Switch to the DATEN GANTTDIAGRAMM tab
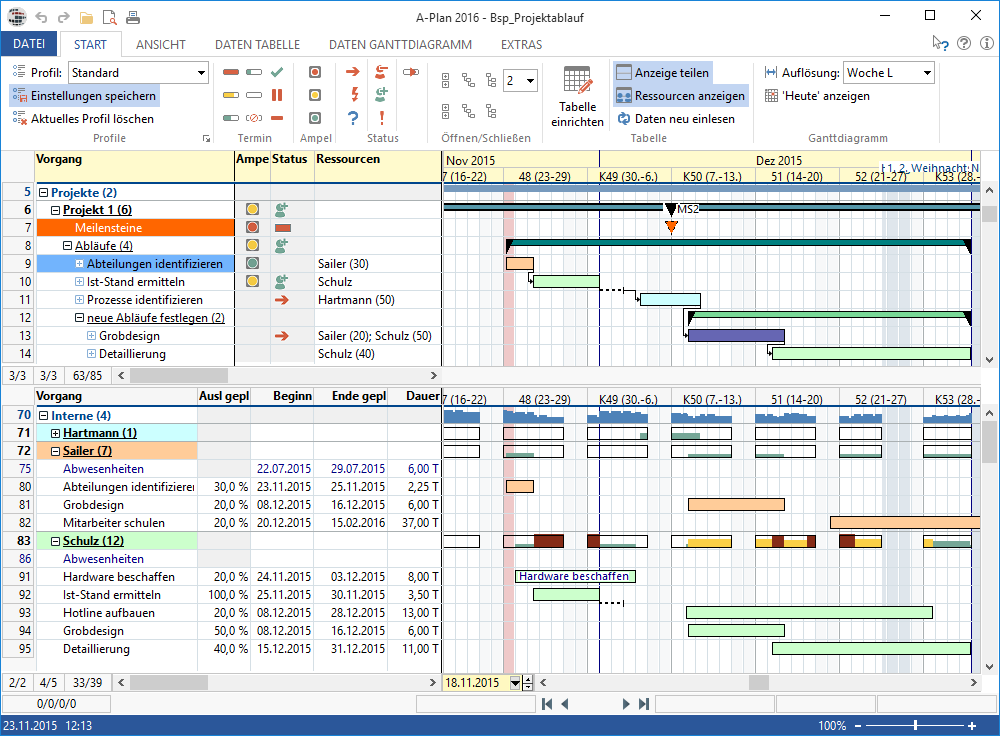The image size is (1000, 736). (401, 45)
